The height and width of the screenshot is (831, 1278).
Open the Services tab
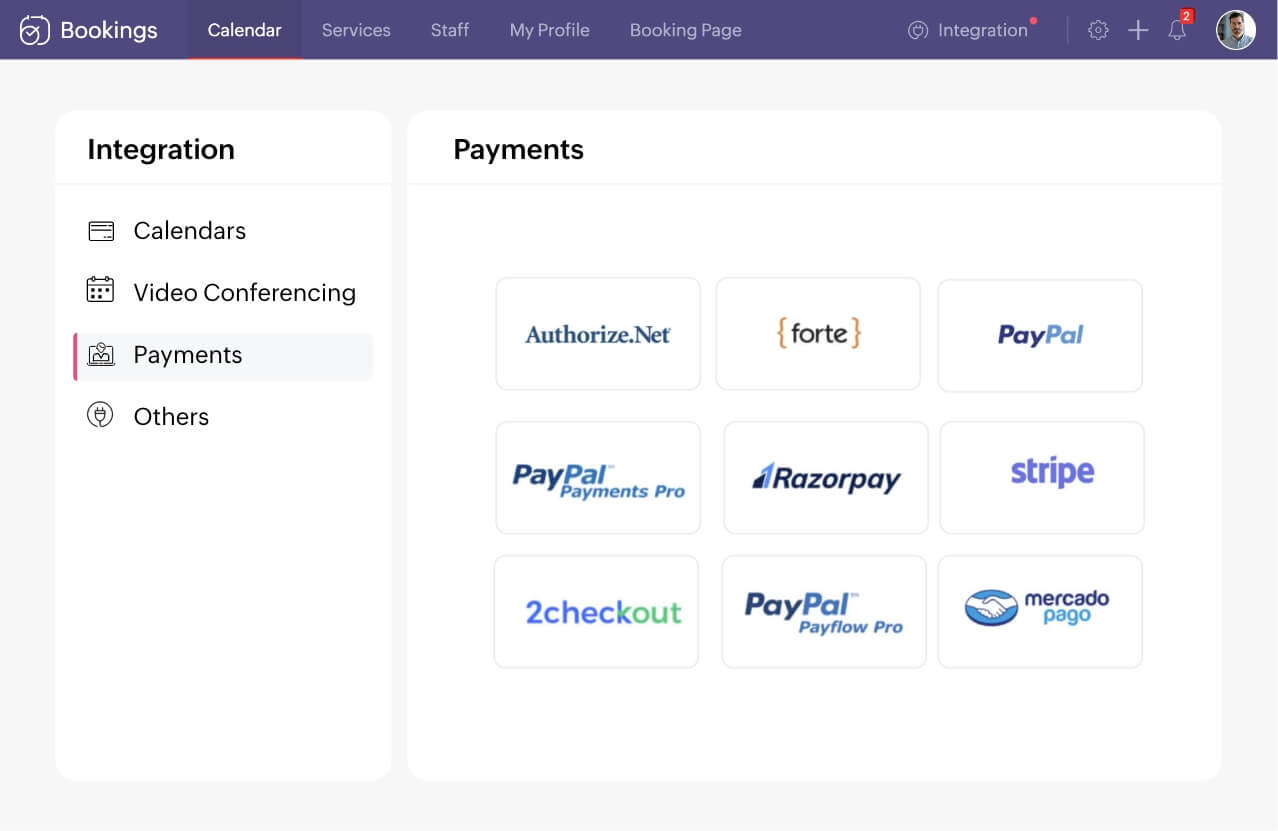356,30
